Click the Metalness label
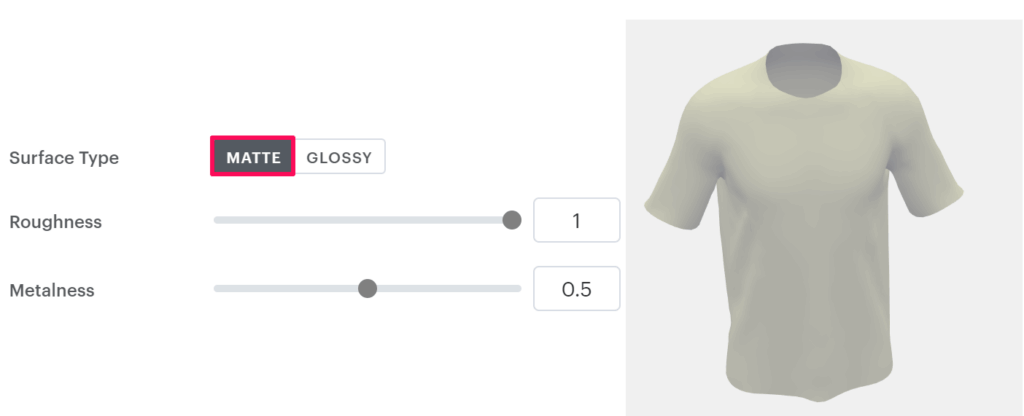1024x416 pixels. [x=52, y=290]
